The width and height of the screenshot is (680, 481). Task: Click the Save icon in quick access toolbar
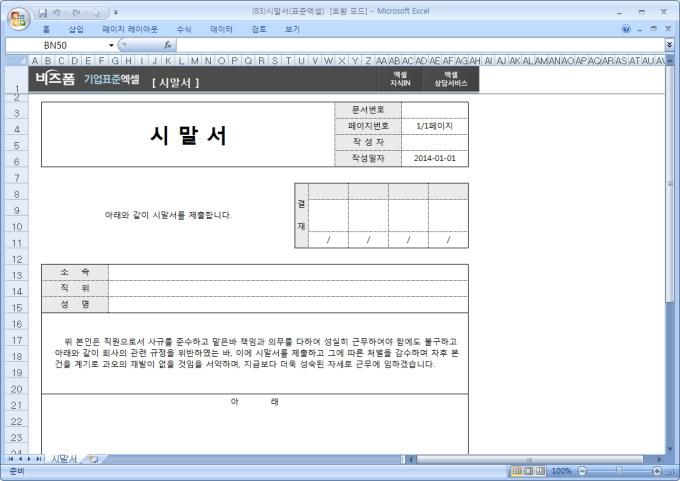click(x=42, y=13)
